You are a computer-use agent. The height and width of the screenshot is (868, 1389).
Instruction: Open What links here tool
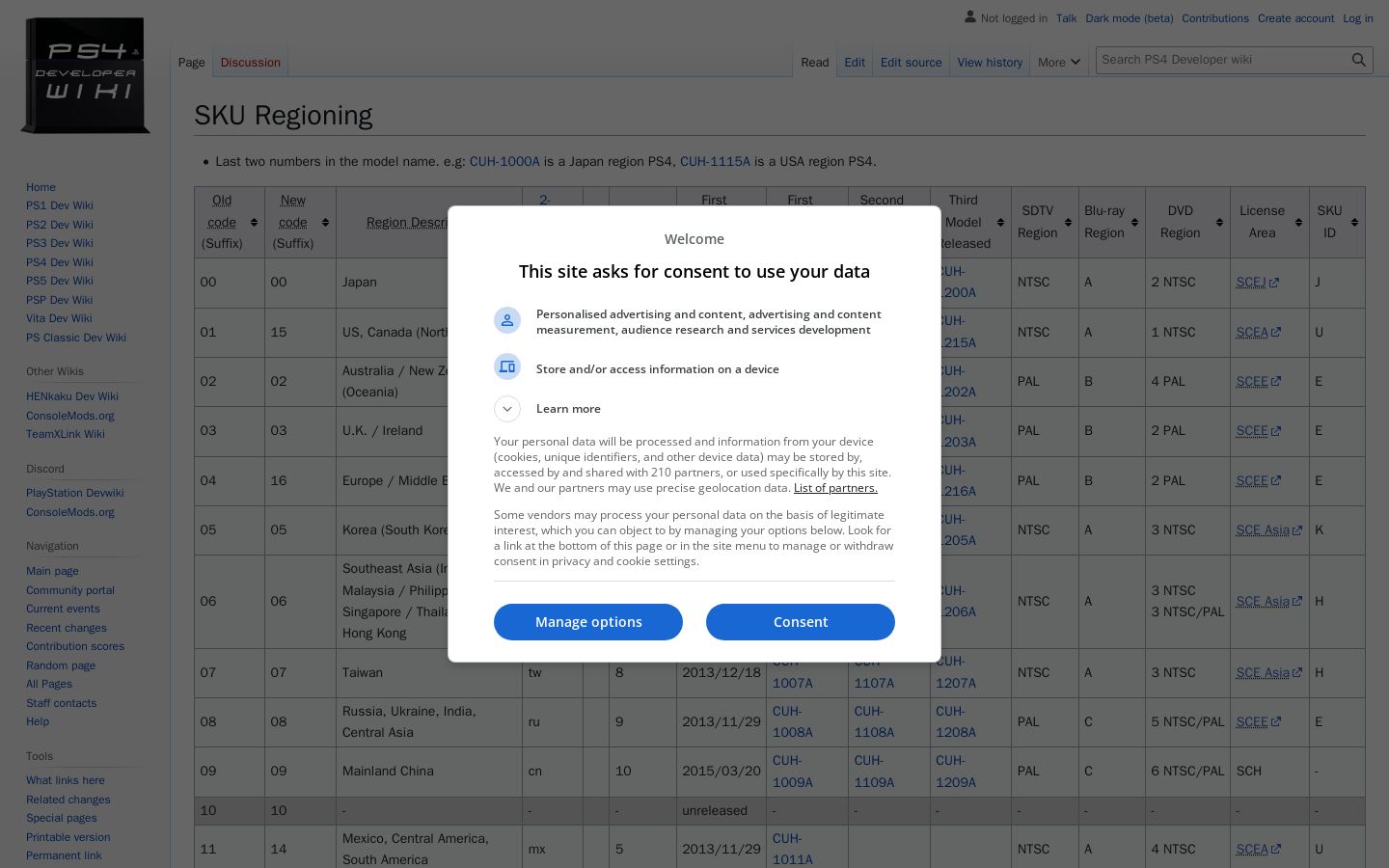click(66, 780)
